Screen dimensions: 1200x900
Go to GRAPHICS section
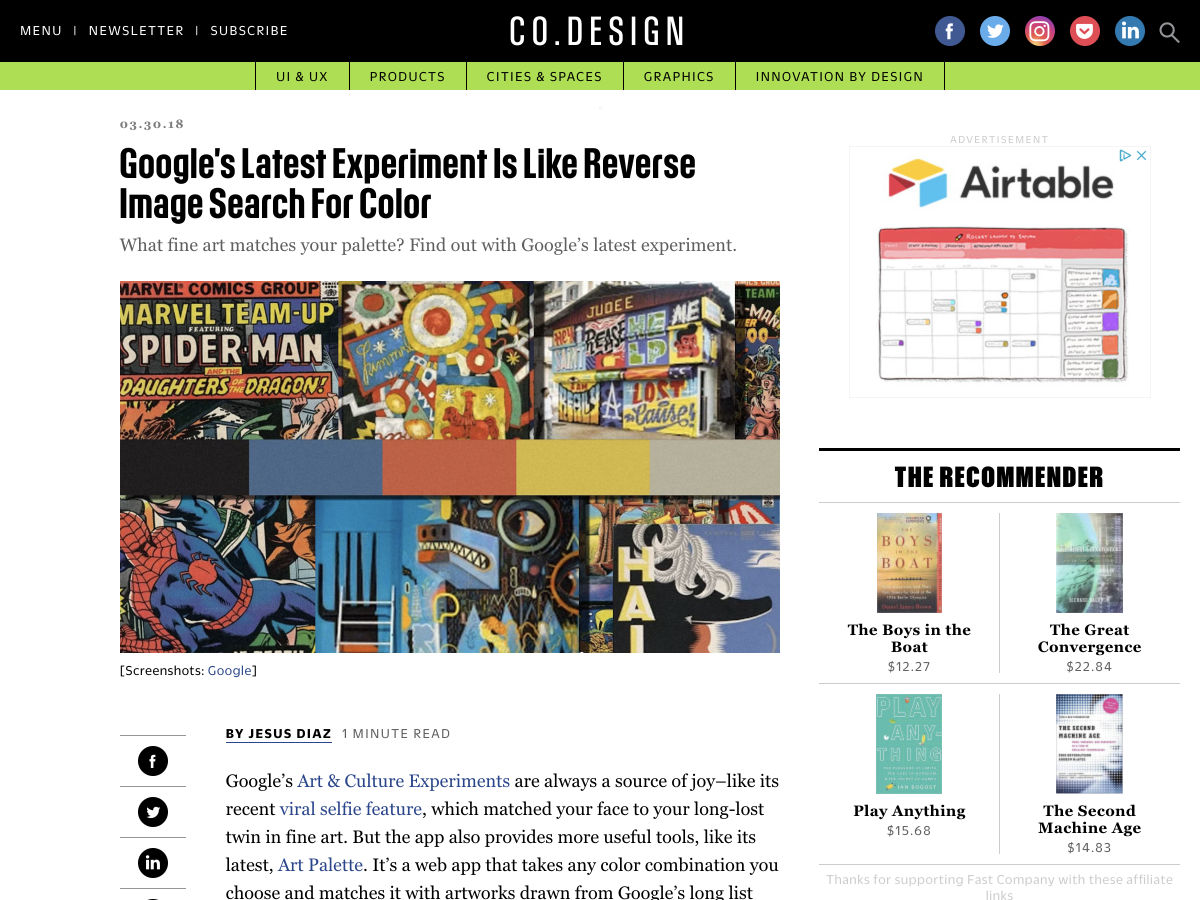[679, 76]
